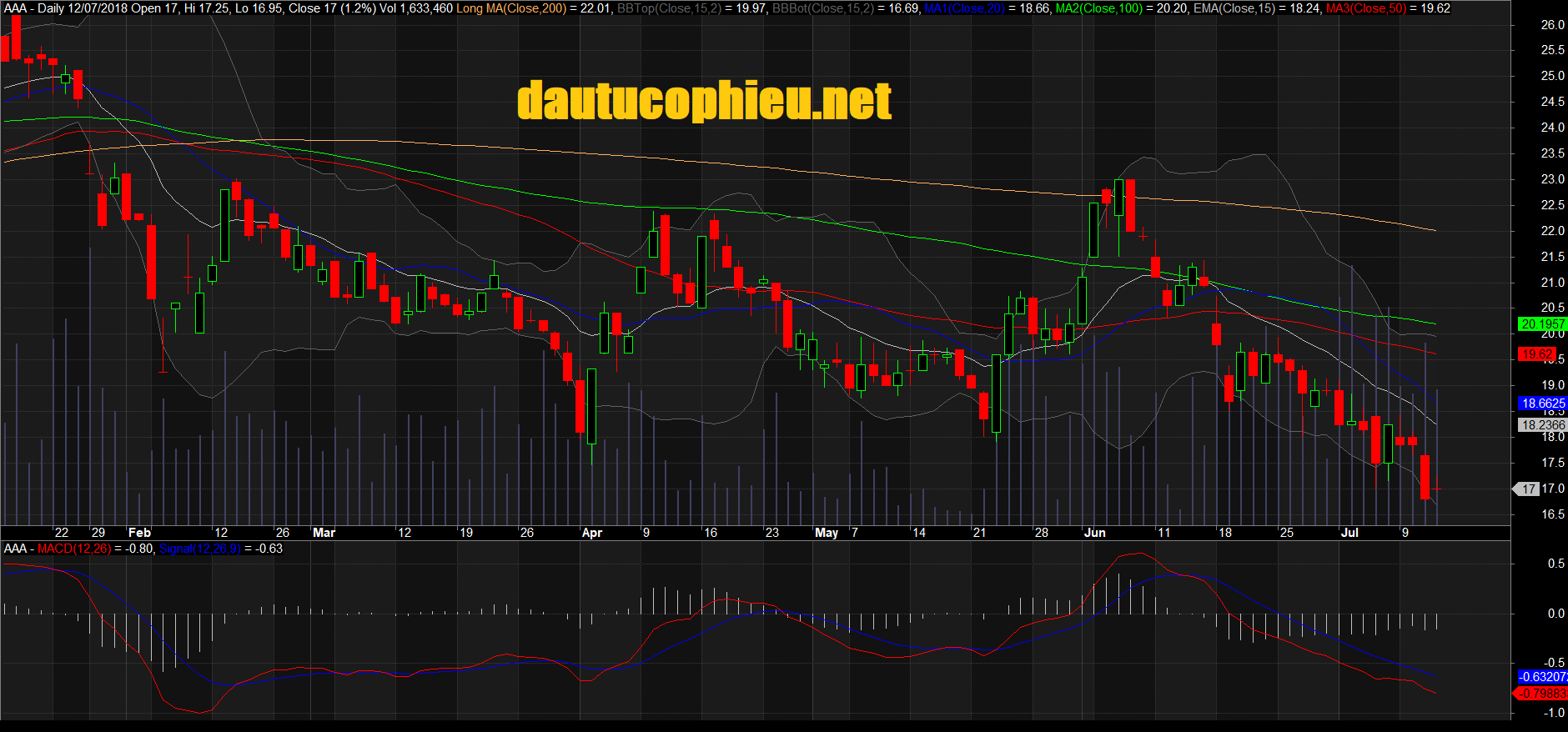1568x732 pixels.
Task: Select the EMA(Close,15) label in header
Action: pyautogui.click(x=1226, y=8)
